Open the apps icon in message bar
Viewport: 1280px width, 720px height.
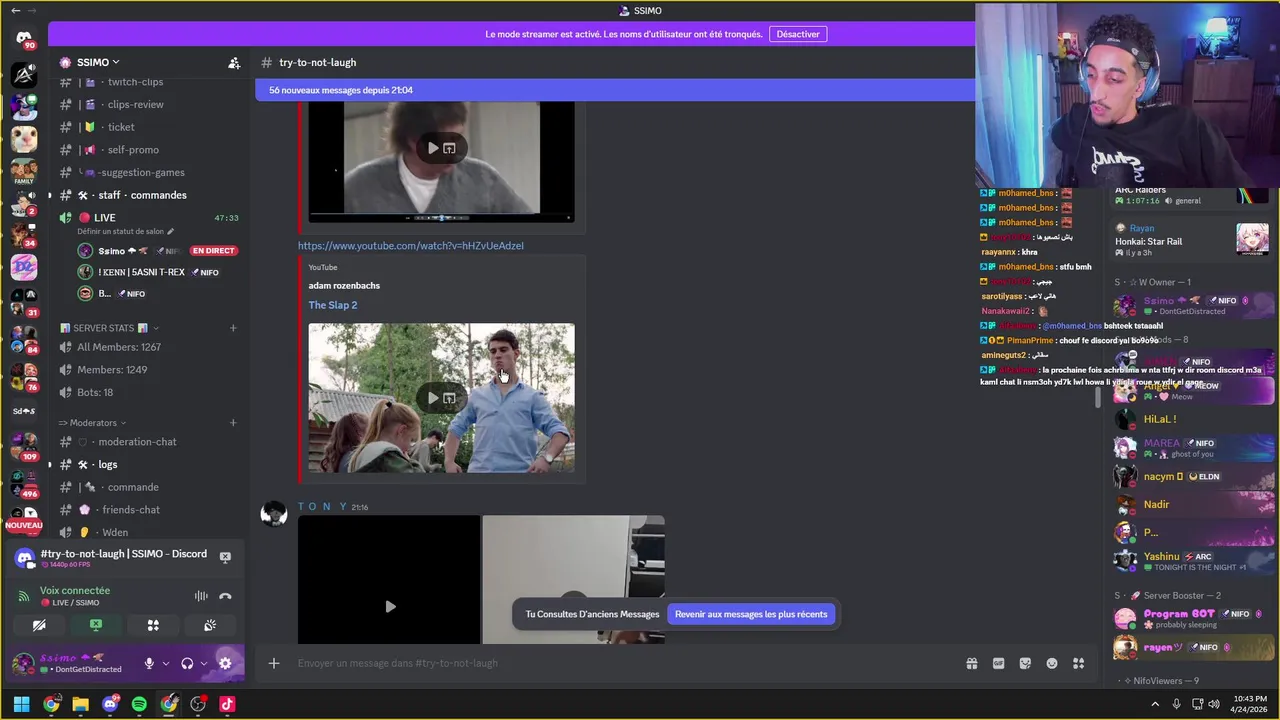1079,663
